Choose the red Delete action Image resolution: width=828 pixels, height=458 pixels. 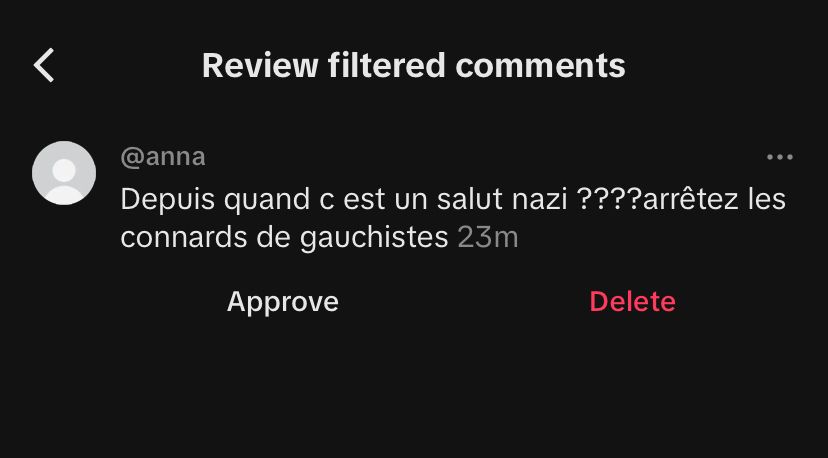[x=633, y=302]
